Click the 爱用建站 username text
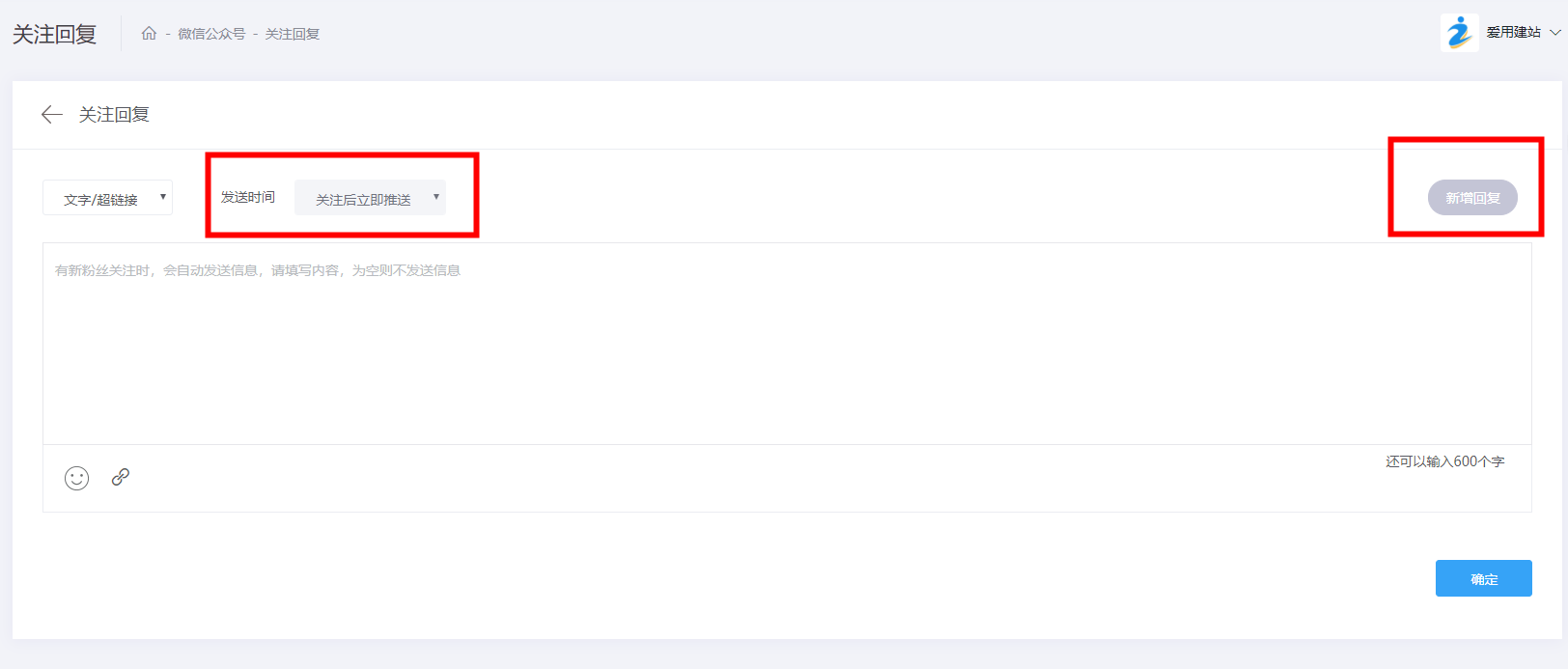Viewport: 1568px width, 669px height. click(1513, 33)
